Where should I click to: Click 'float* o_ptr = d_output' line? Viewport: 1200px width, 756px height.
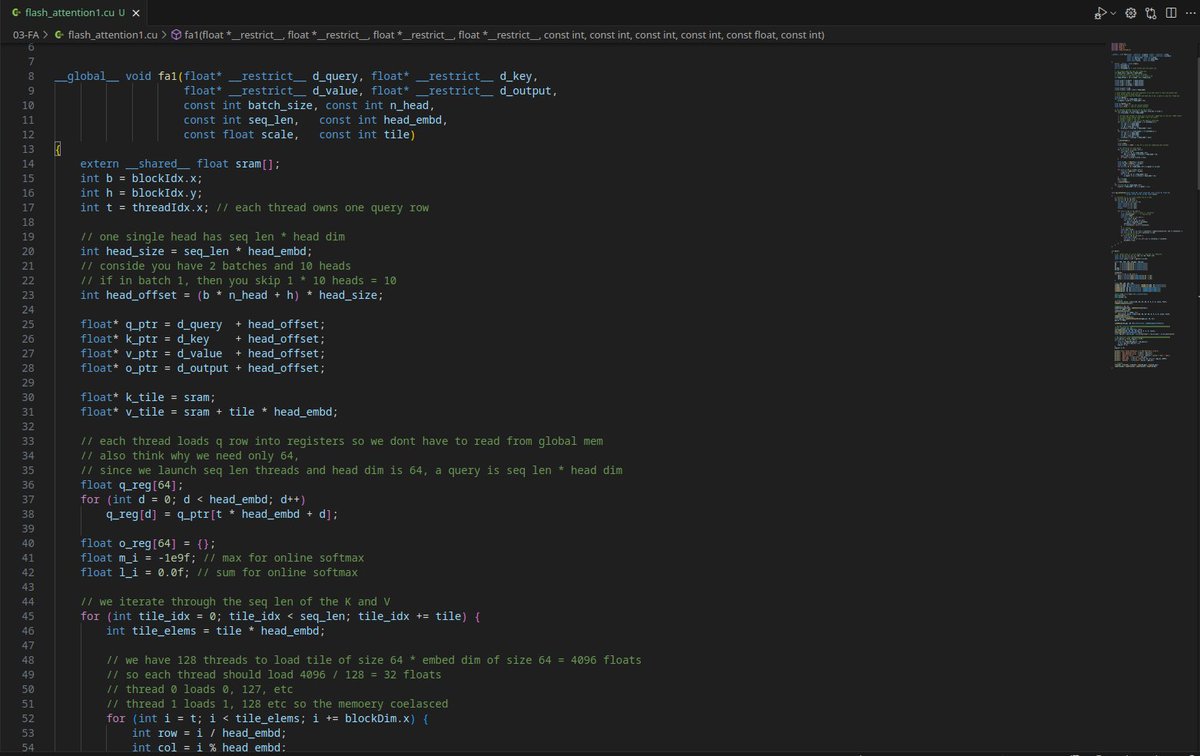203,367
